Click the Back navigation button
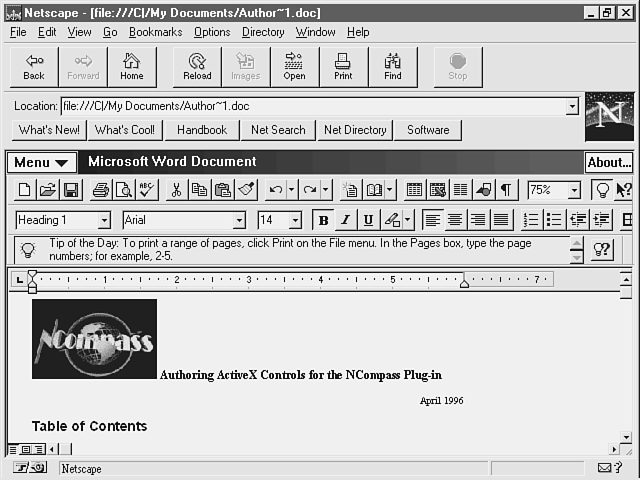 click(x=34, y=67)
